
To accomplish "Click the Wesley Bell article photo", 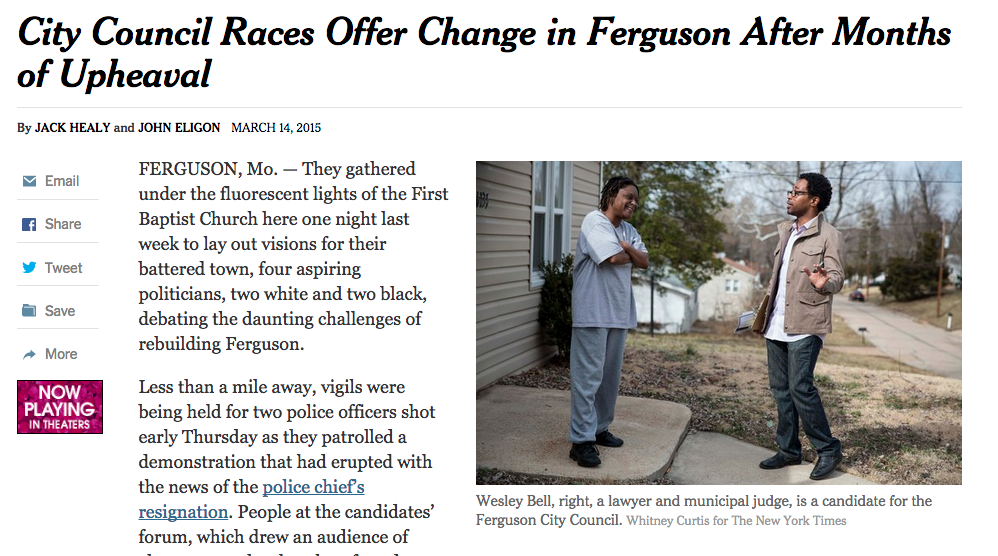I will (718, 323).
